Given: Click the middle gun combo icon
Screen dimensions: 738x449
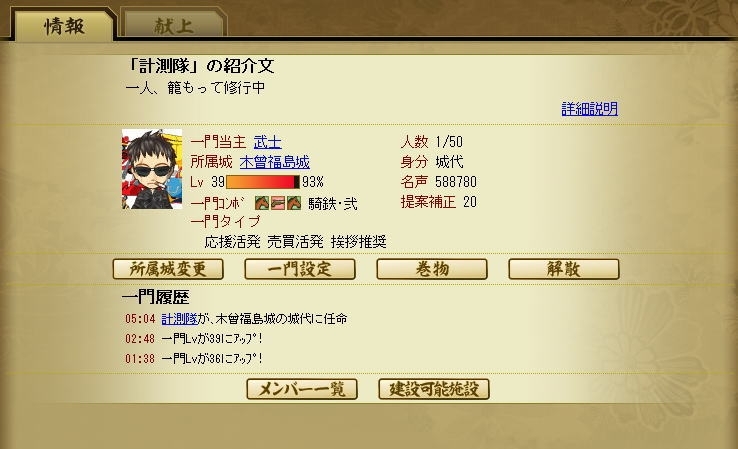Looking at the screenshot, I should pyautogui.click(x=278, y=203).
